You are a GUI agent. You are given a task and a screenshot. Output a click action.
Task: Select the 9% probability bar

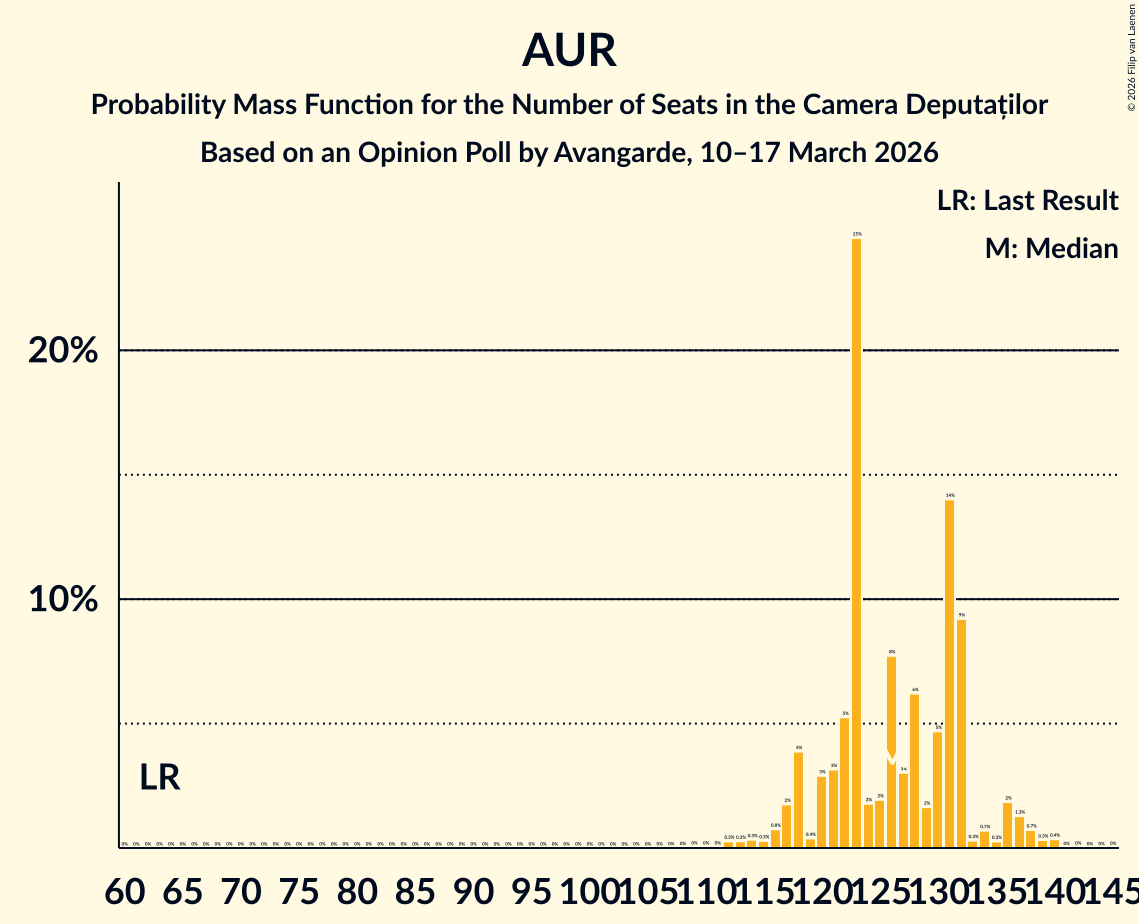[x=962, y=730]
